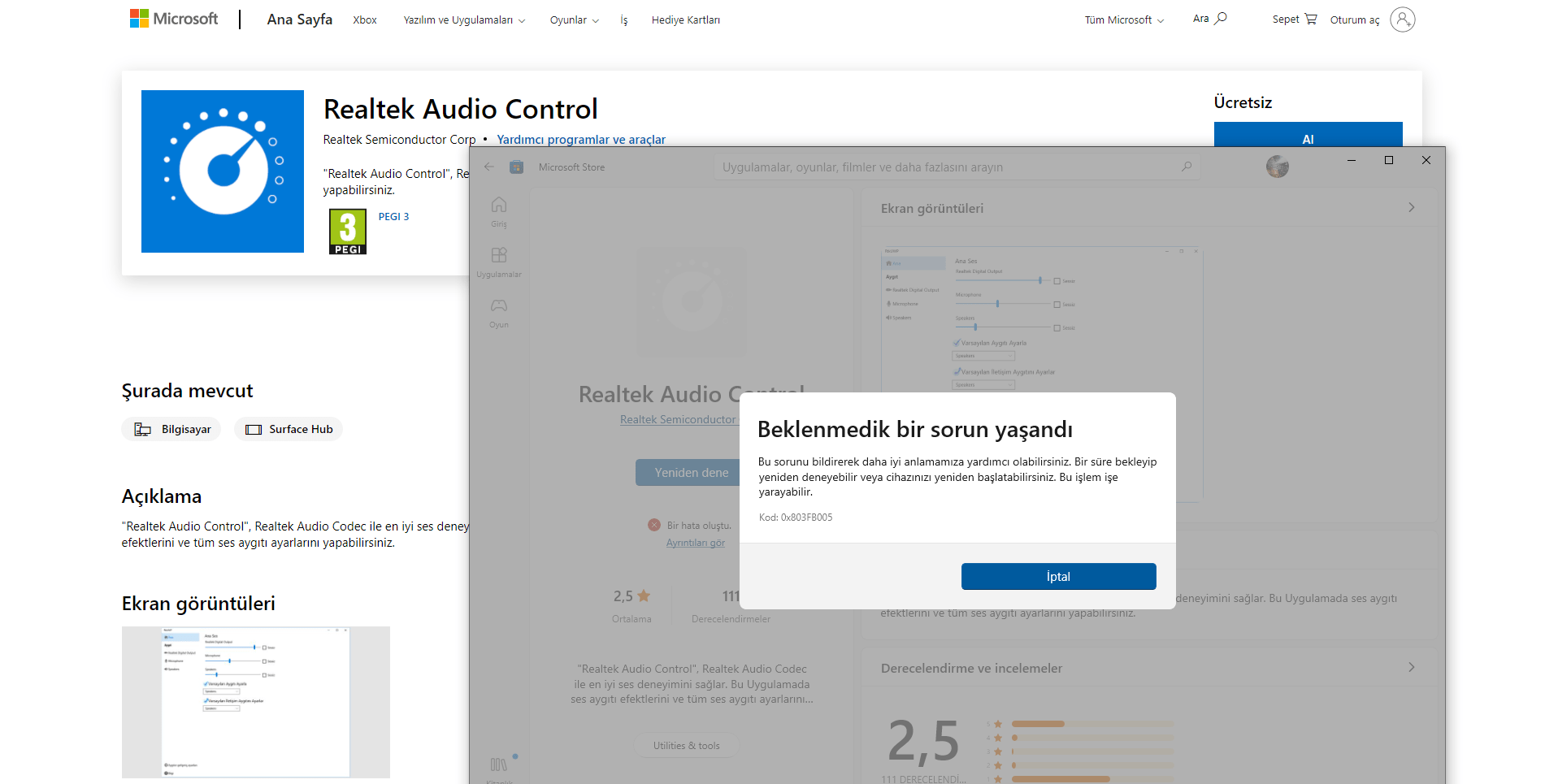Click the PEGI 3 rating badge
This screenshot has width=1545, height=784.
348,232
